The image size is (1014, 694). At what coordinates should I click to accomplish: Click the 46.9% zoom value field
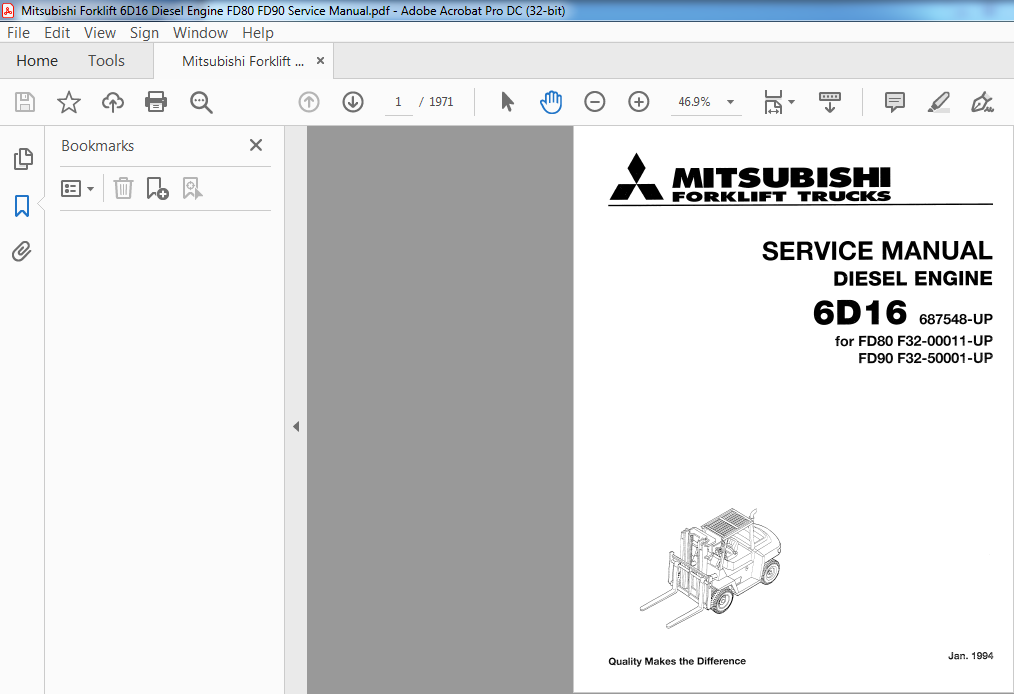(x=694, y=102)
